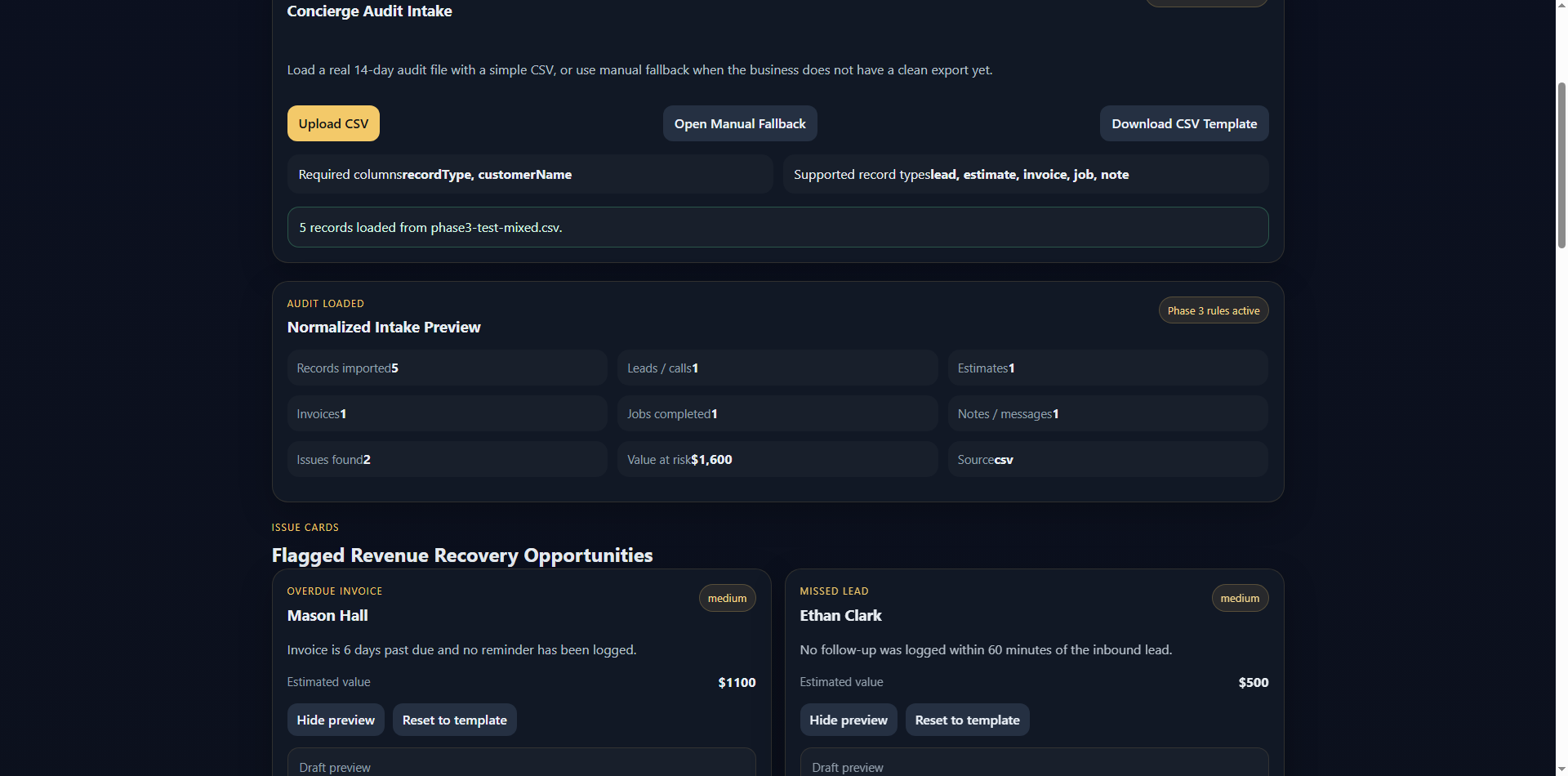Image resolution: width=1568 pixels, height=776 pixels.
Task: Open Manual Fallback entry form
Action: [739, 123]
